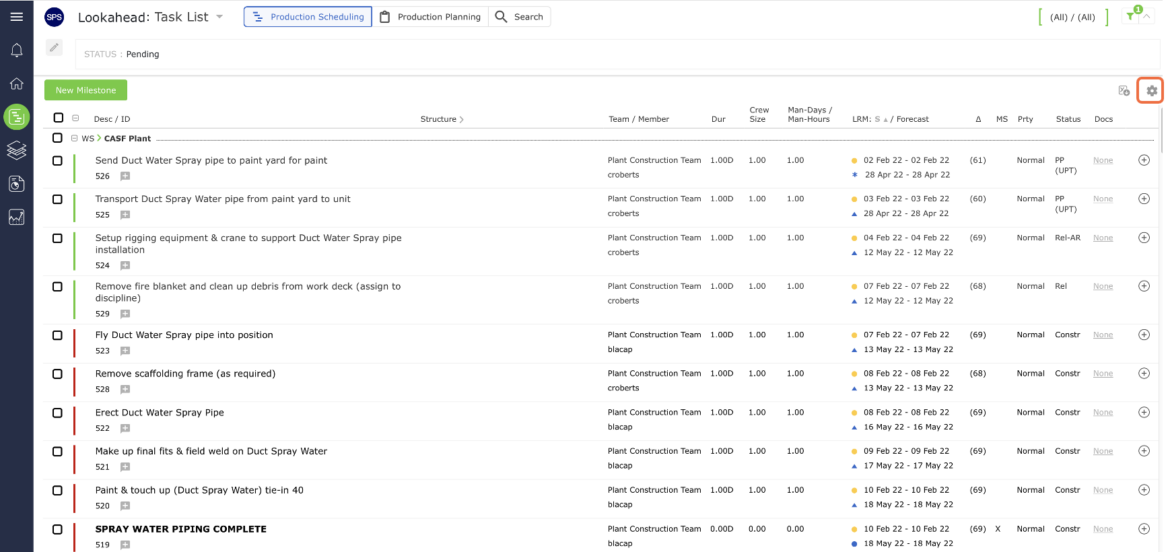Open Docs None link for task 525
1170x552 pixels.
pos(1103,199)
